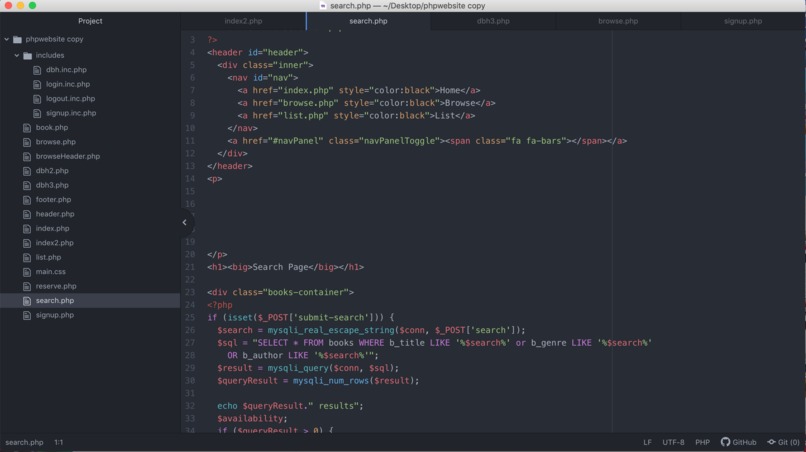Click the PHP grammar selector
The height and width of the screenshot is (452, 806).
click(x=702, y=442)
